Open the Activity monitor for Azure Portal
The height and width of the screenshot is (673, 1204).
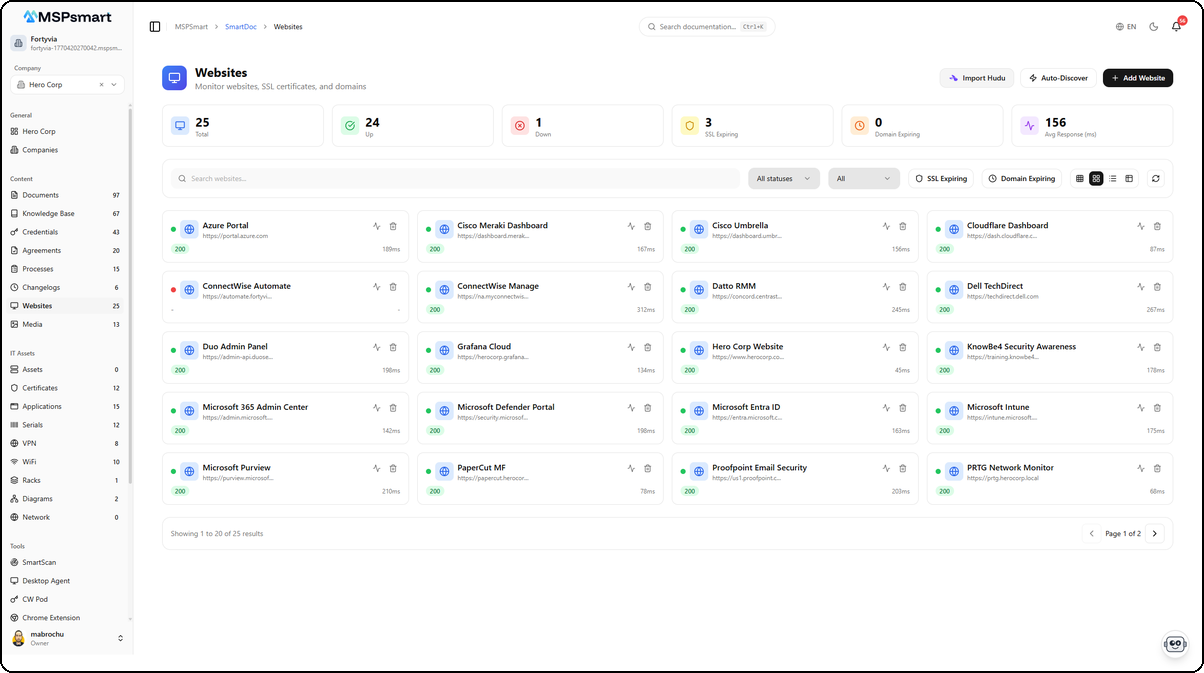click(375, 226)
